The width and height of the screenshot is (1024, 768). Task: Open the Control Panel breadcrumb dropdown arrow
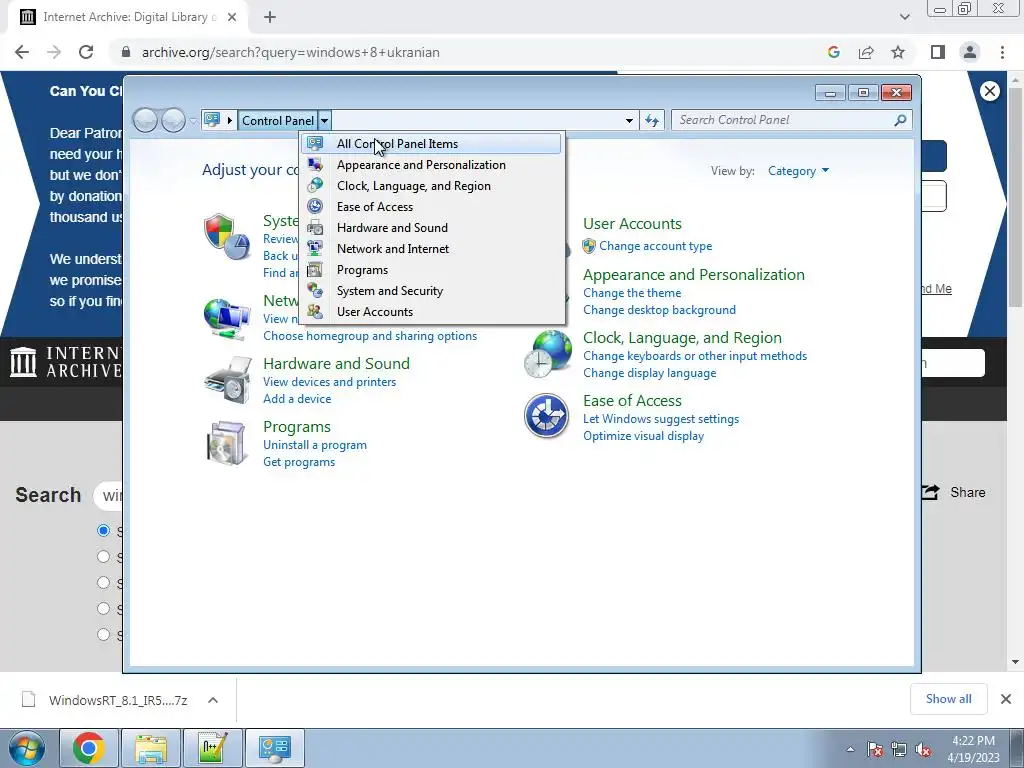(325, 120)
